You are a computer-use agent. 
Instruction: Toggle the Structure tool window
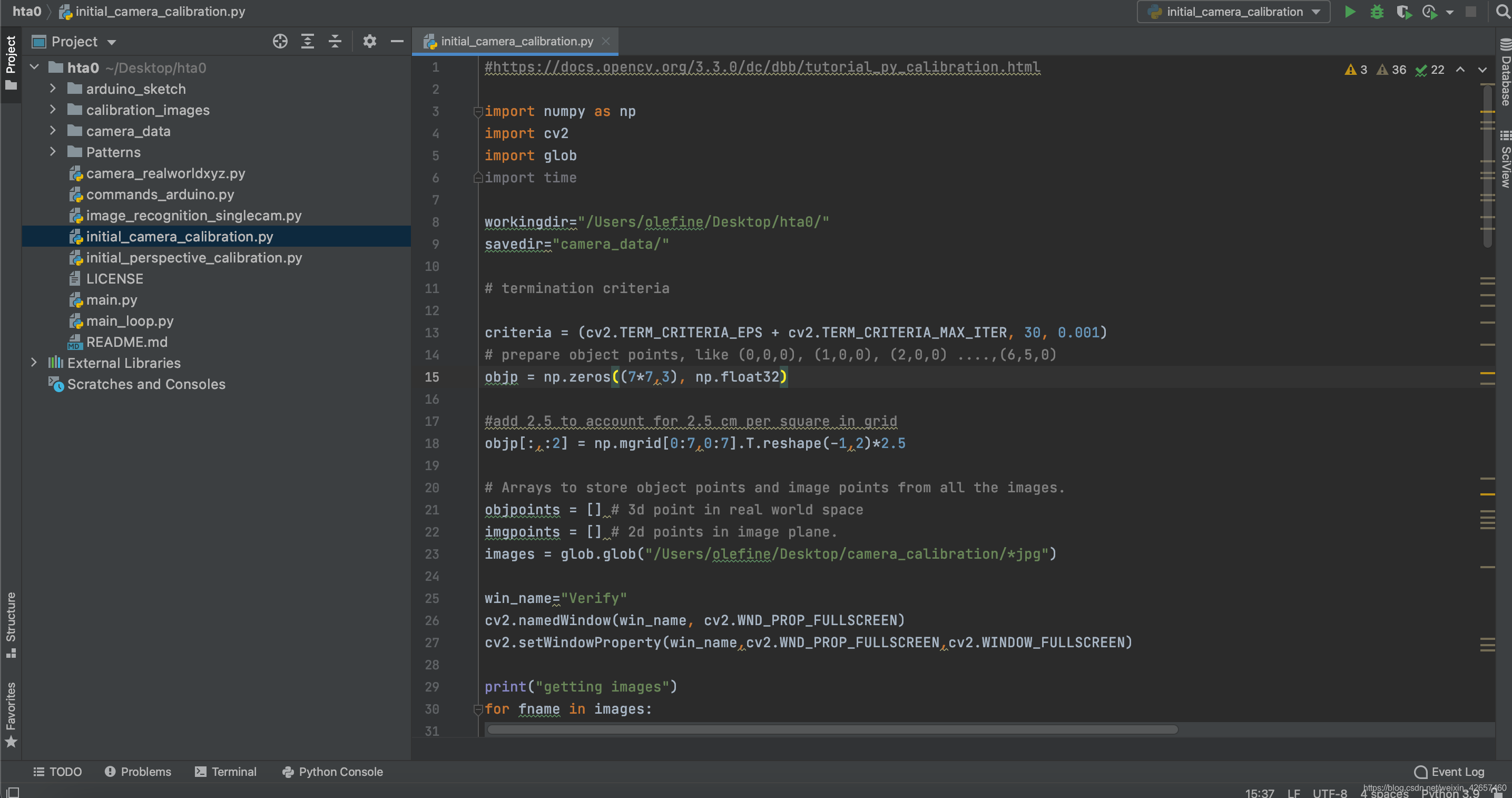[x=11, y=624]
